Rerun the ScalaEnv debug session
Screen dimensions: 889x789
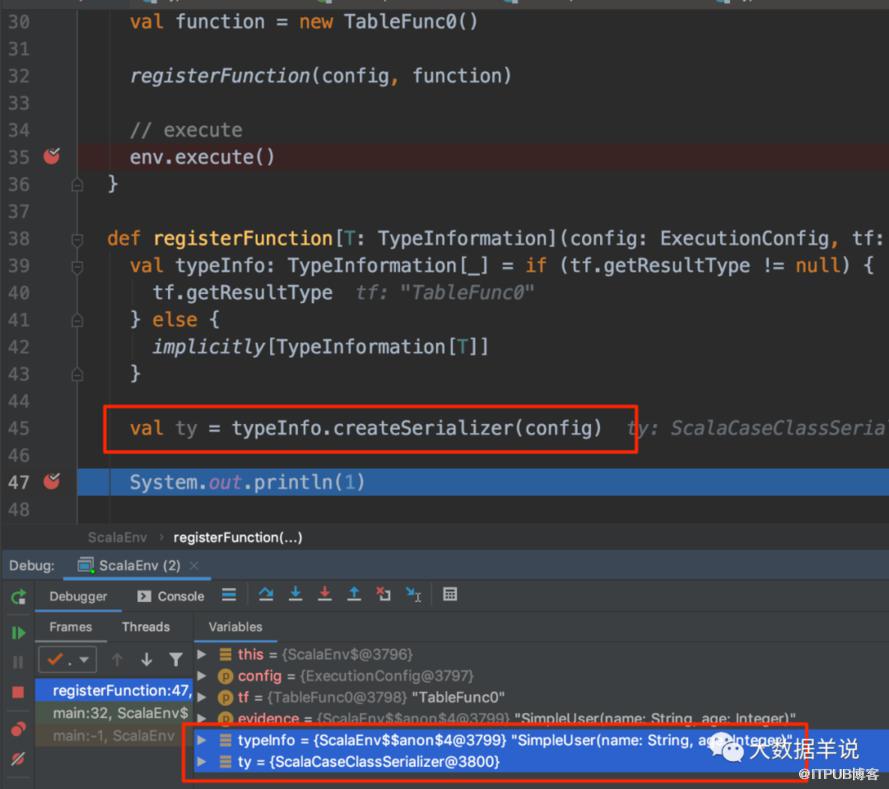pos(19,596)
